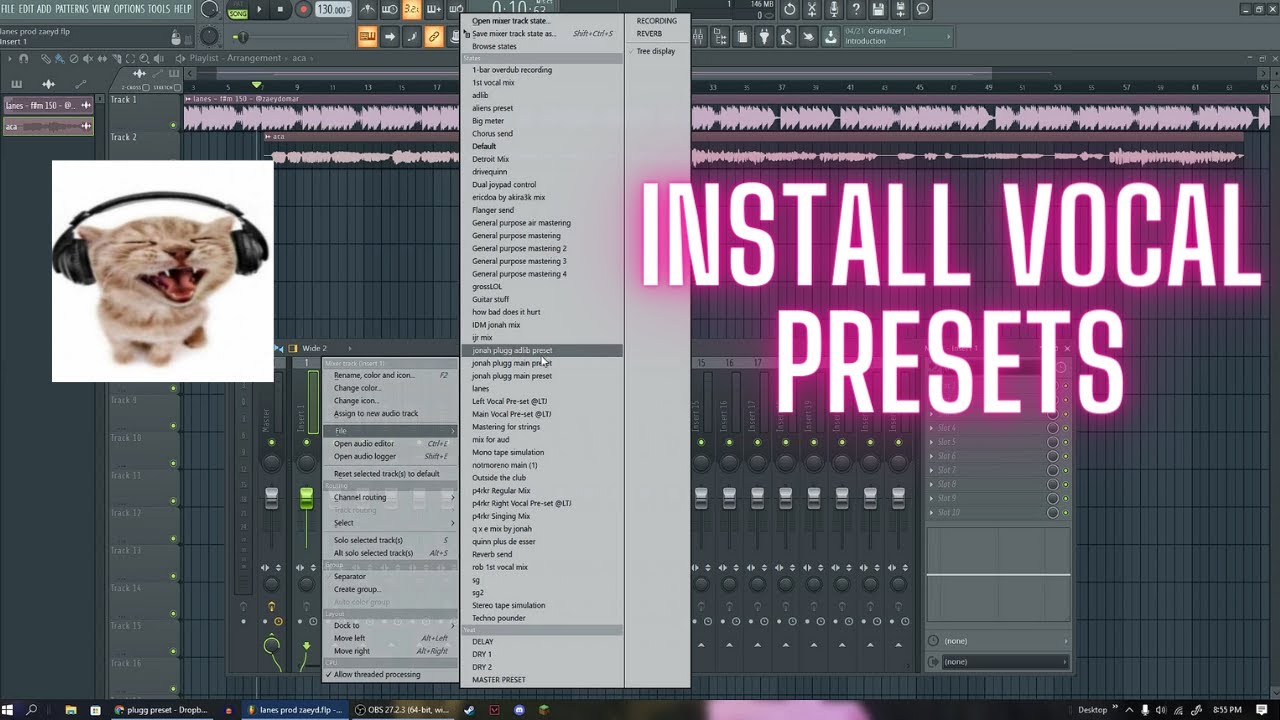The height and width of the screenshot is (720, 1280).
Task: Expand the 'Dock to' submenu
Action: click(x=389, y=626)
